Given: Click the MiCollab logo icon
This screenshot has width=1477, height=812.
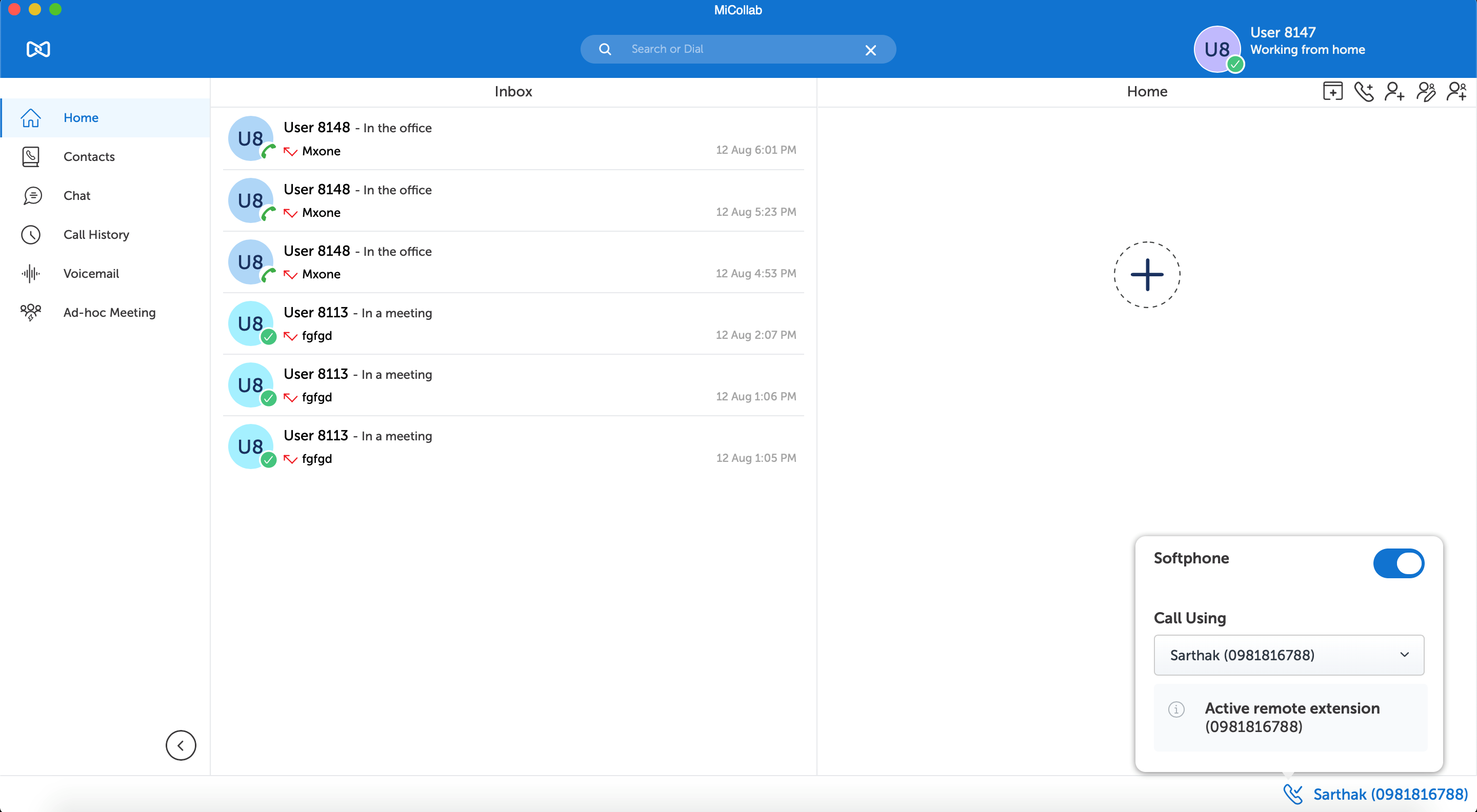Looking at the screenshot, I should pyautogui.click(x=38, y=49).
